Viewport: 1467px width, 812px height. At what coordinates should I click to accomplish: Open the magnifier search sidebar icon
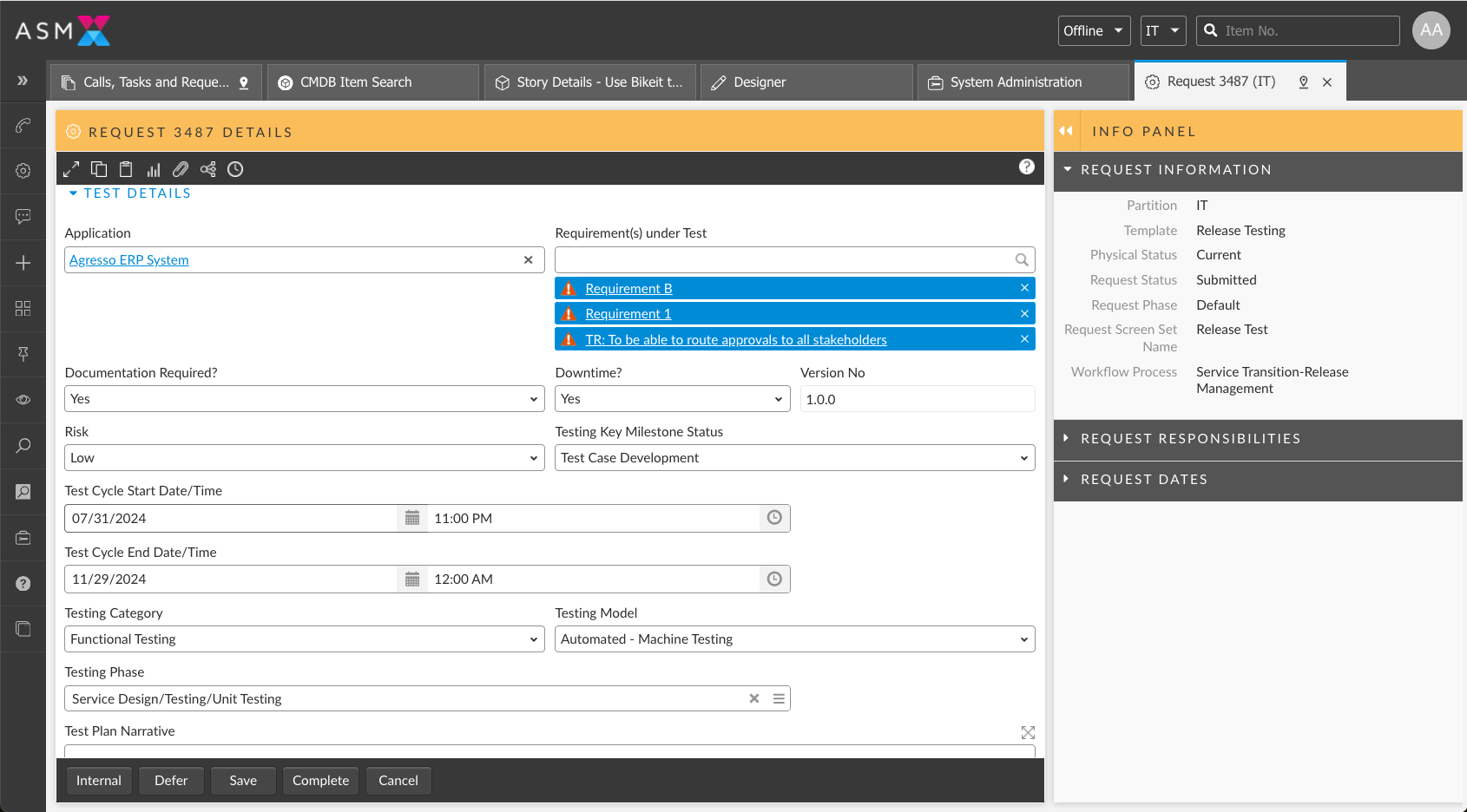click(x=23, y=445)
